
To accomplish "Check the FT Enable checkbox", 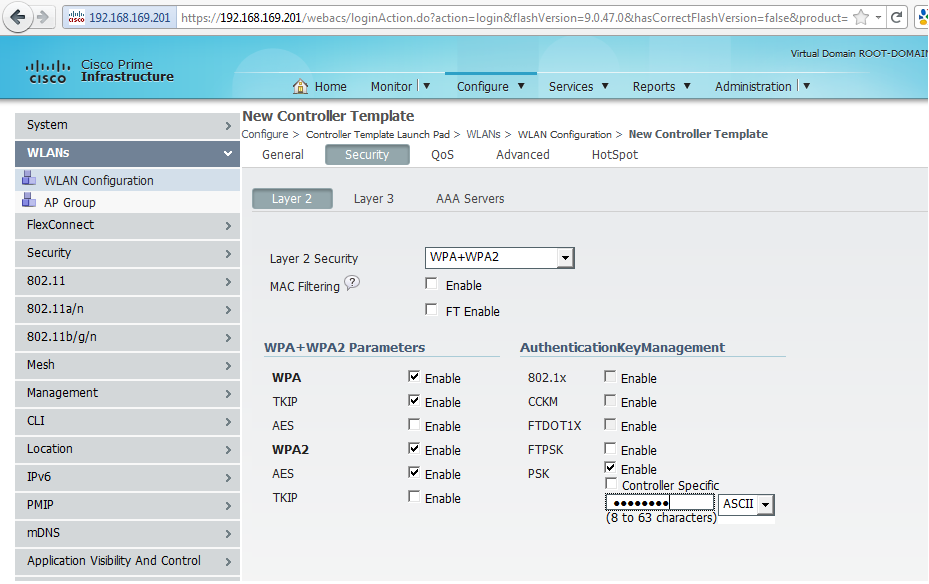I will coord(431,310).
